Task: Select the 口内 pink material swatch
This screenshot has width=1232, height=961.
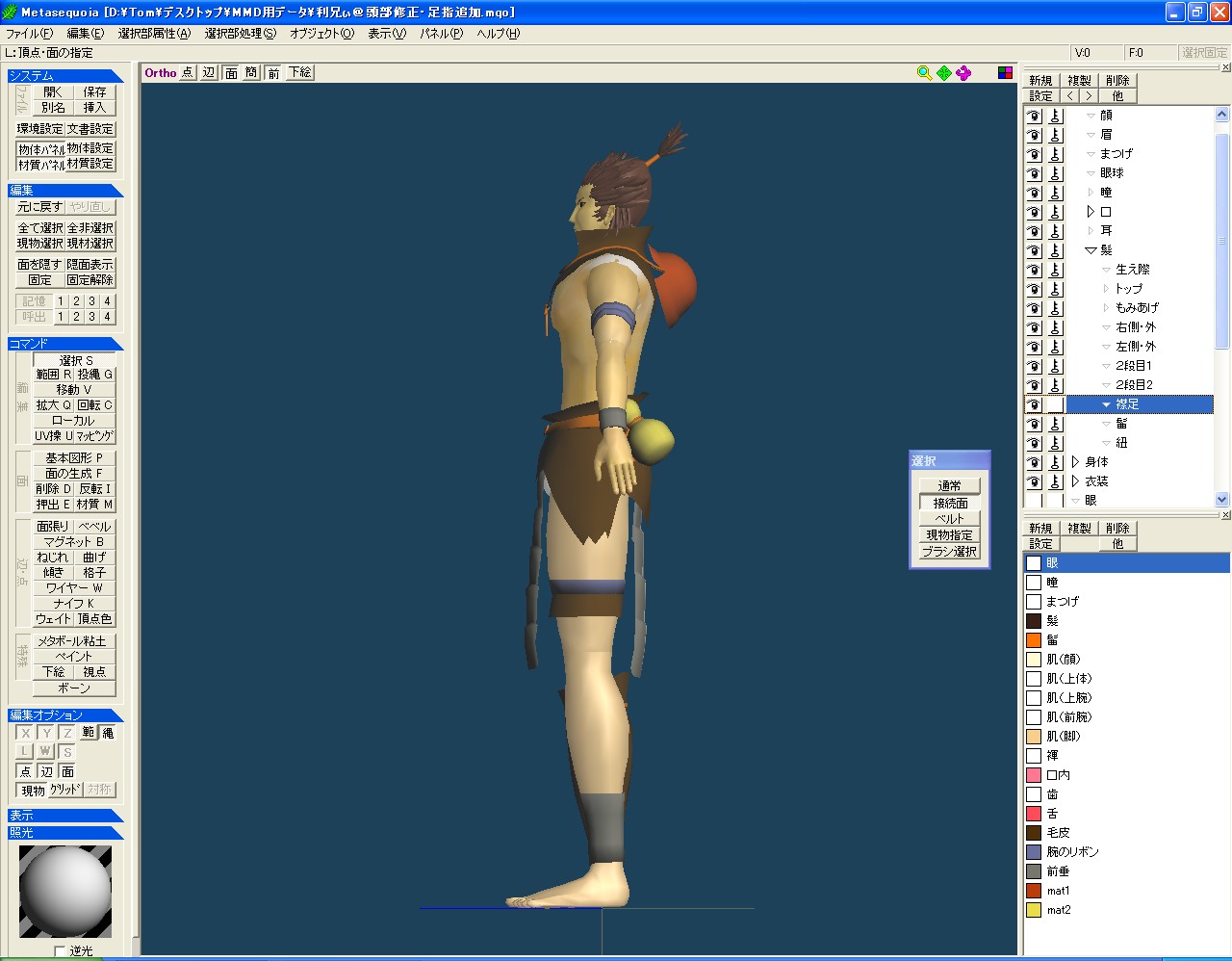Action: pos(1034,775)
